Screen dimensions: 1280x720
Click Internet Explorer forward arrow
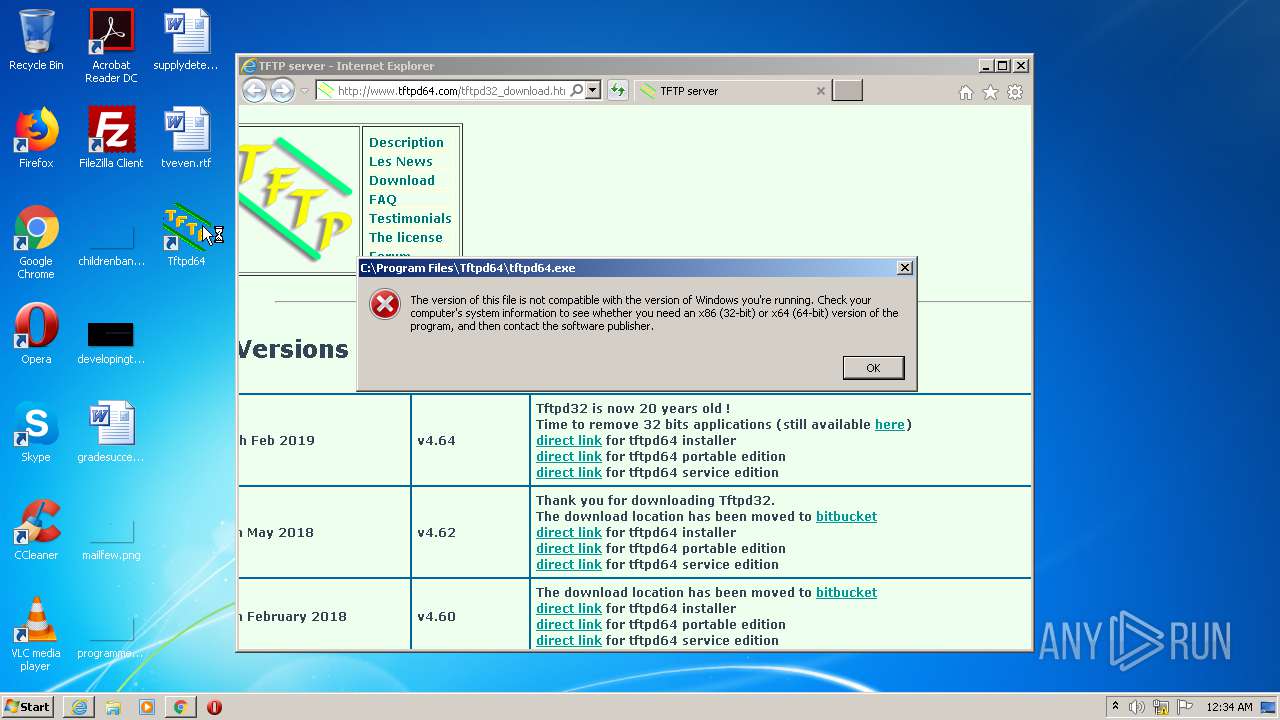tap(283, 91)
